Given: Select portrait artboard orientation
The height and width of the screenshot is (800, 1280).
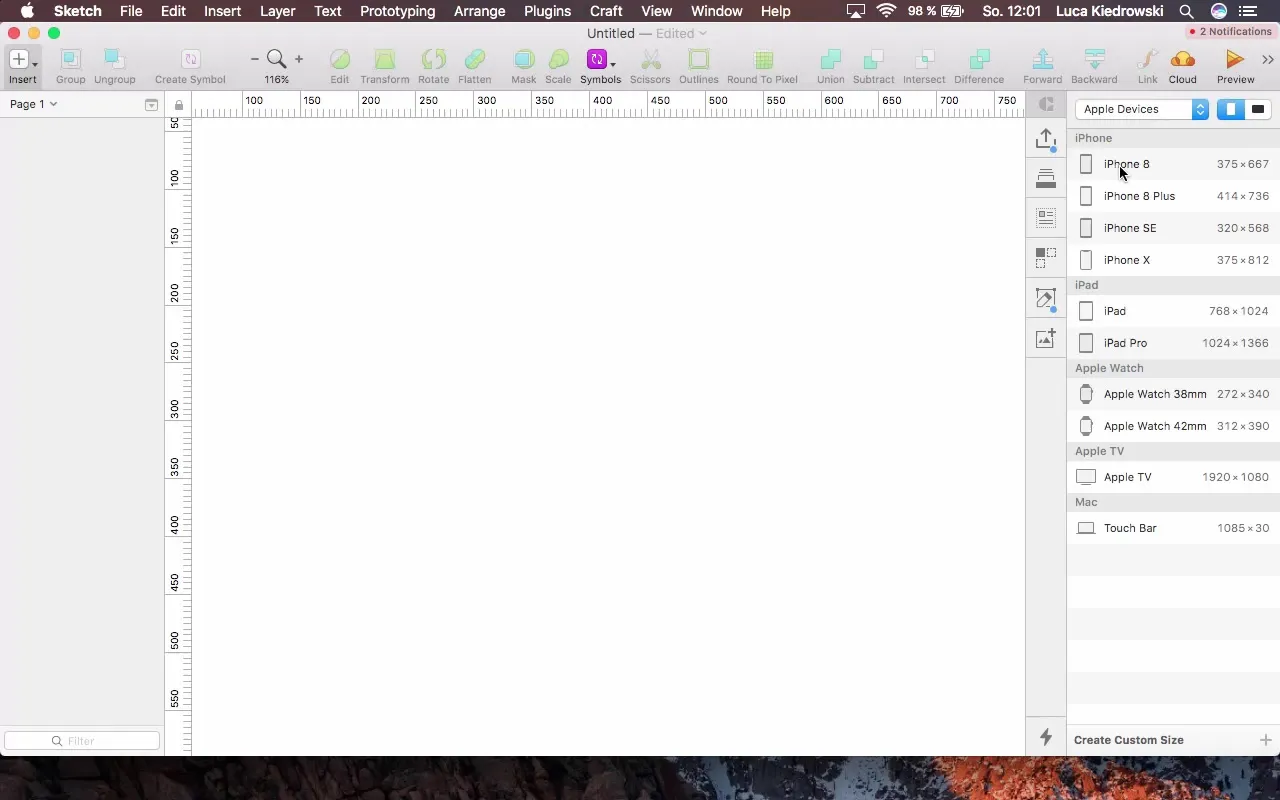Looking at the screenshot, I should pyautogui.click(x=1231, y=109).
